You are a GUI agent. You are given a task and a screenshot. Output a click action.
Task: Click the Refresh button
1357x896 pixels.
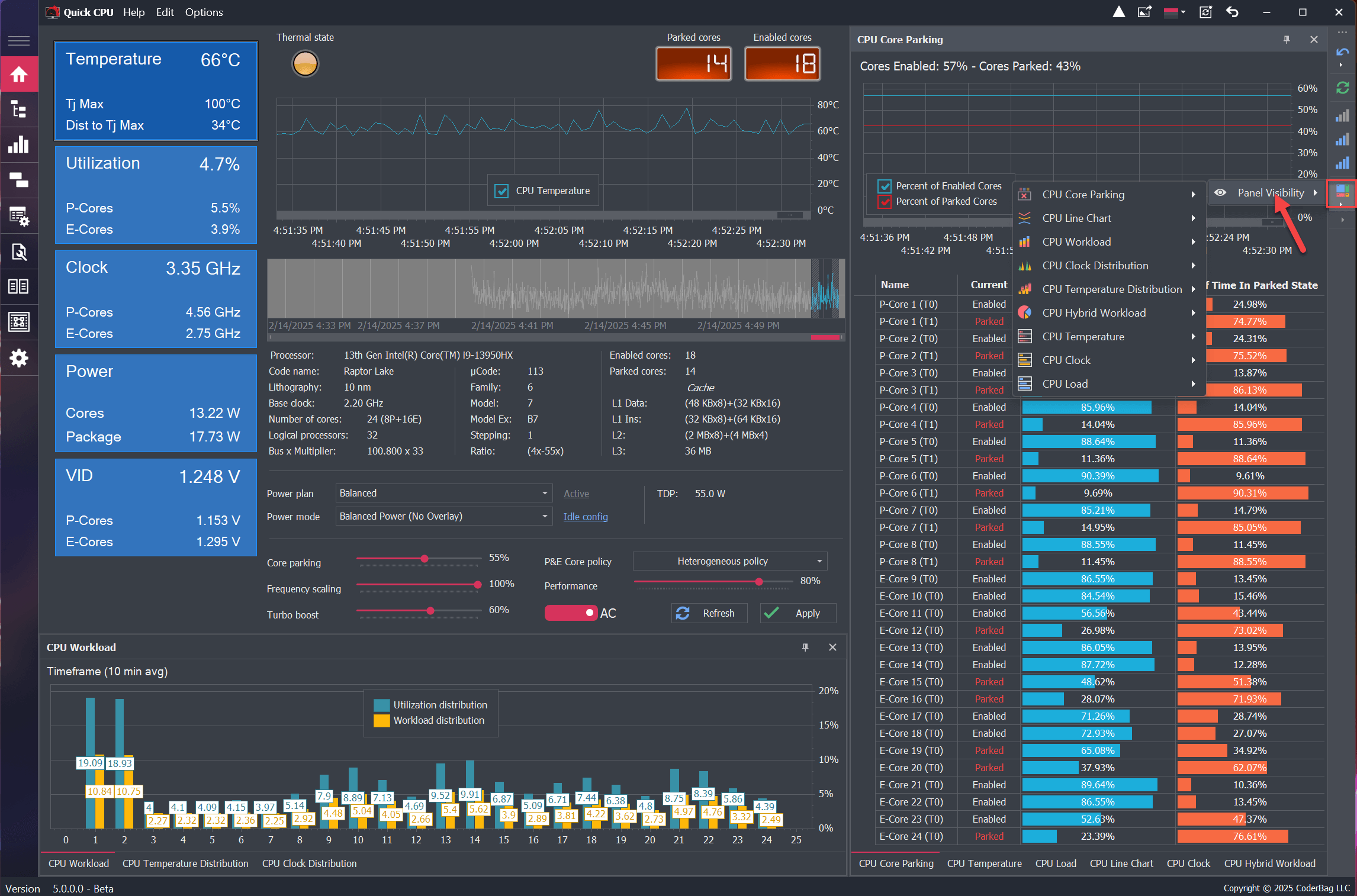point(709,613)
